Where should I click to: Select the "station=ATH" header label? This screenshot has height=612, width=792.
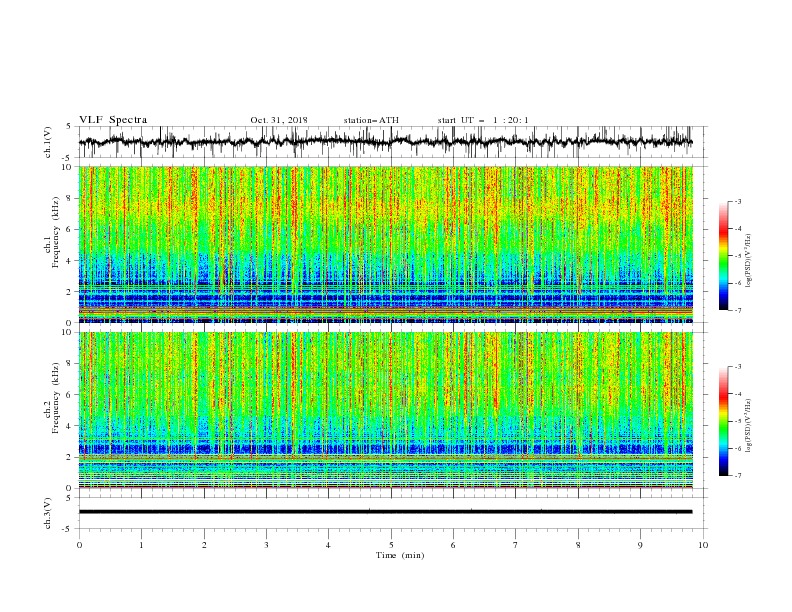pyautogui.click(x=371, y=120)
